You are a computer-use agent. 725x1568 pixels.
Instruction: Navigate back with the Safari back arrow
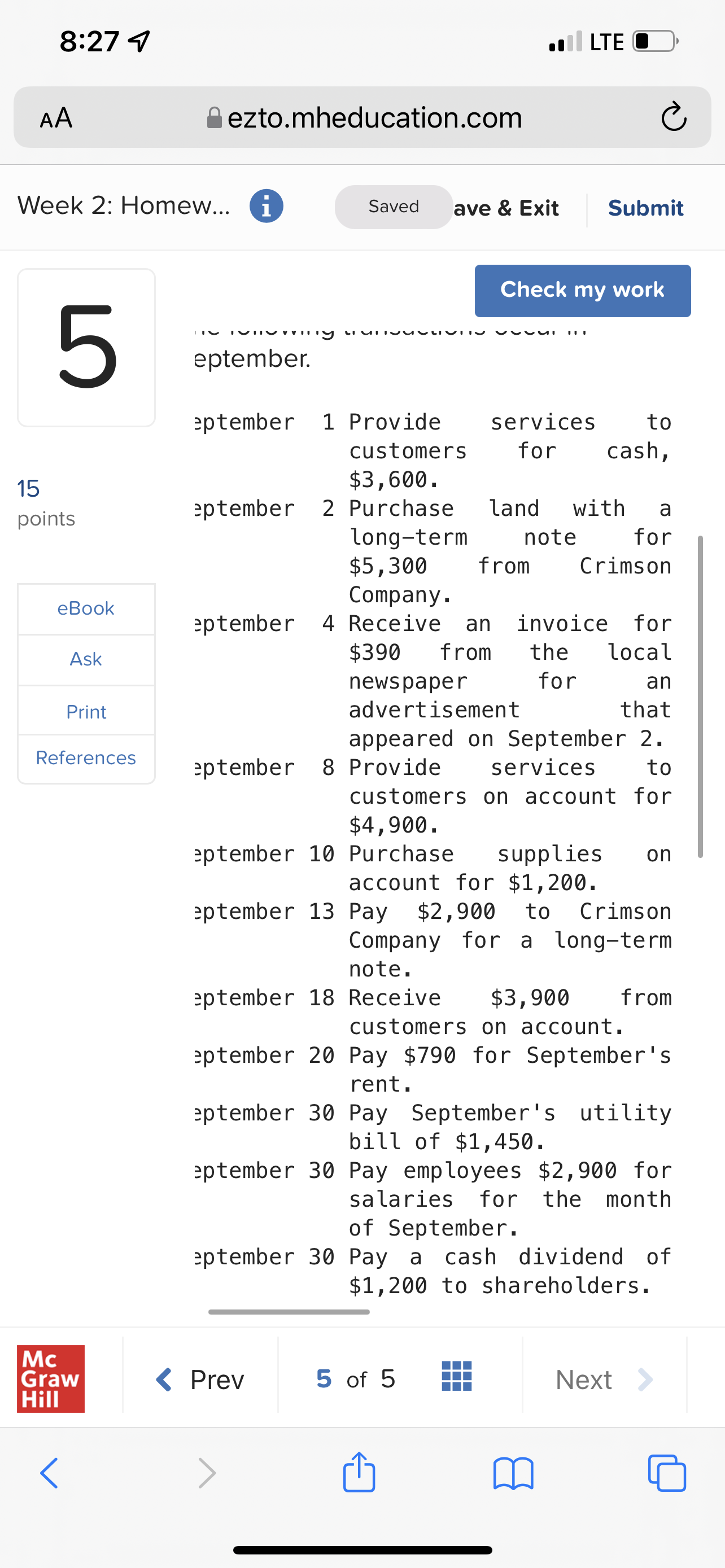[49, 1473]
